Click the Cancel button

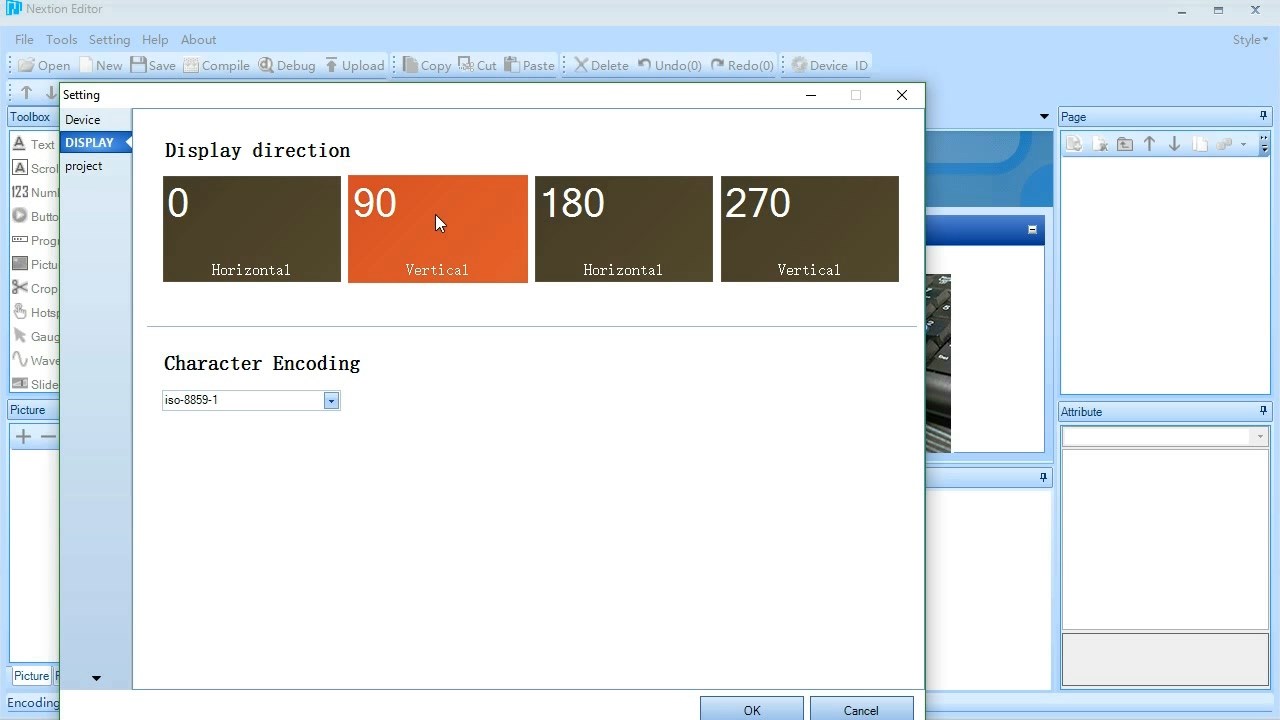(861, 709)
